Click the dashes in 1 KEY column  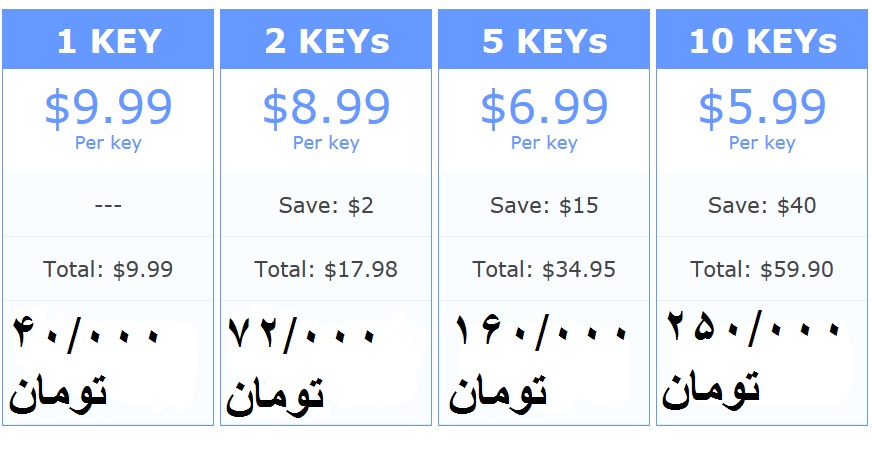coord(108,206)
